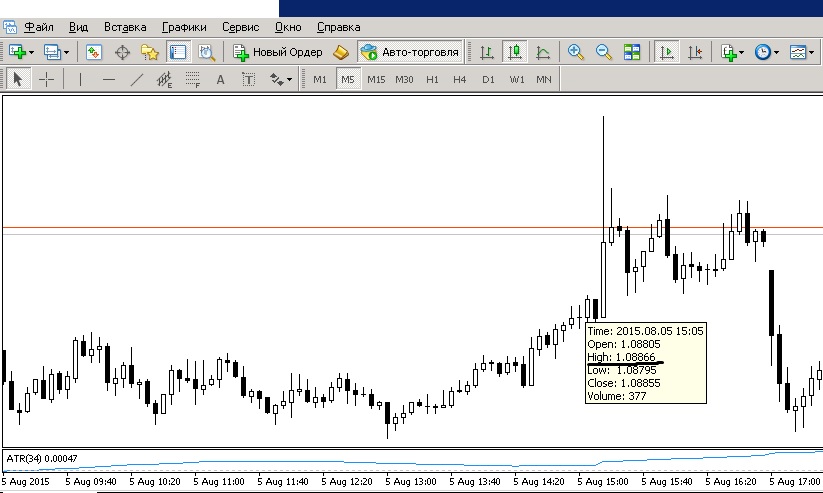This screenshot has width=823, height=493.
Task: Open the indicators list dropdown
Action: pos(742,52)
